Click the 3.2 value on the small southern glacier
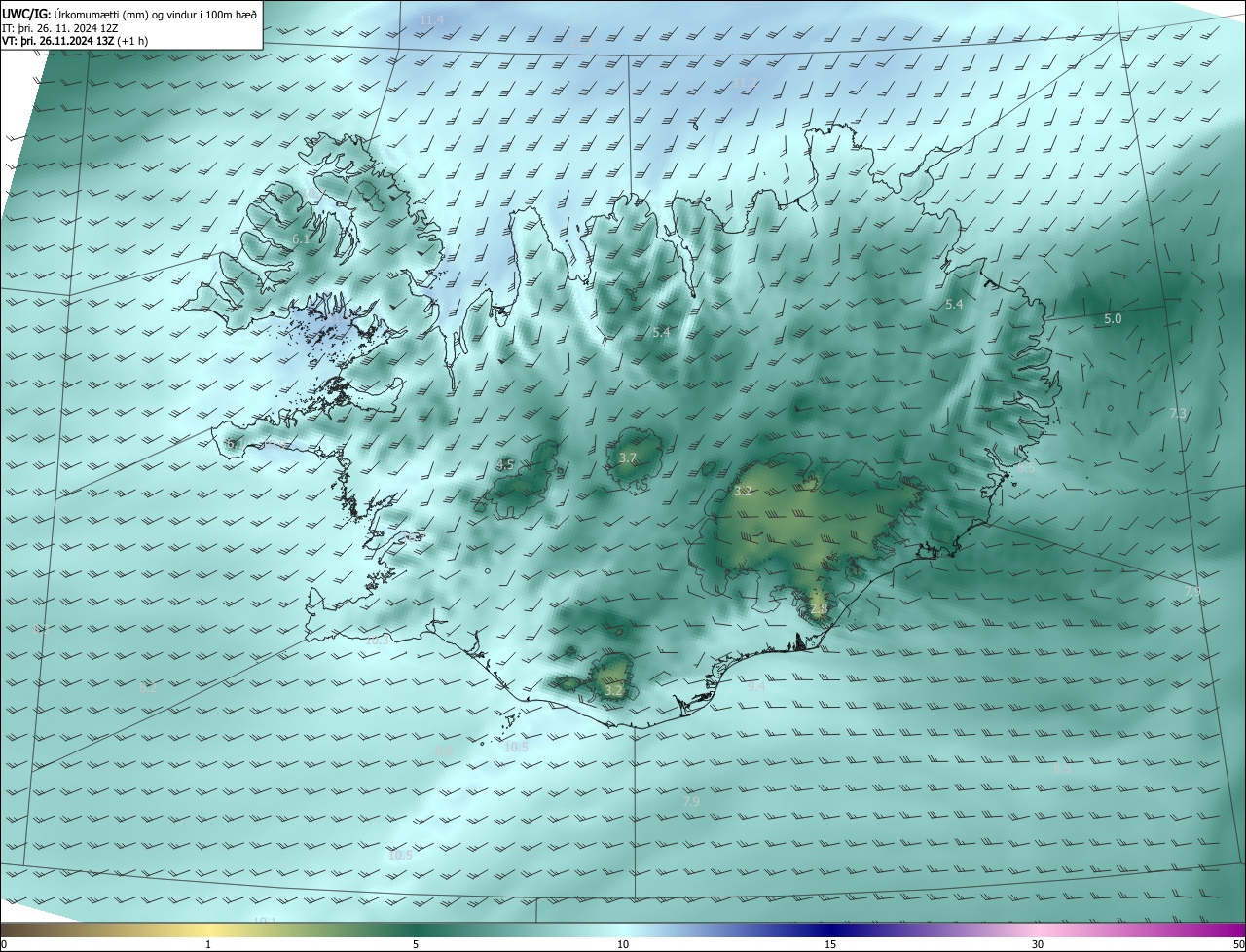 click(x=613, y=690)
